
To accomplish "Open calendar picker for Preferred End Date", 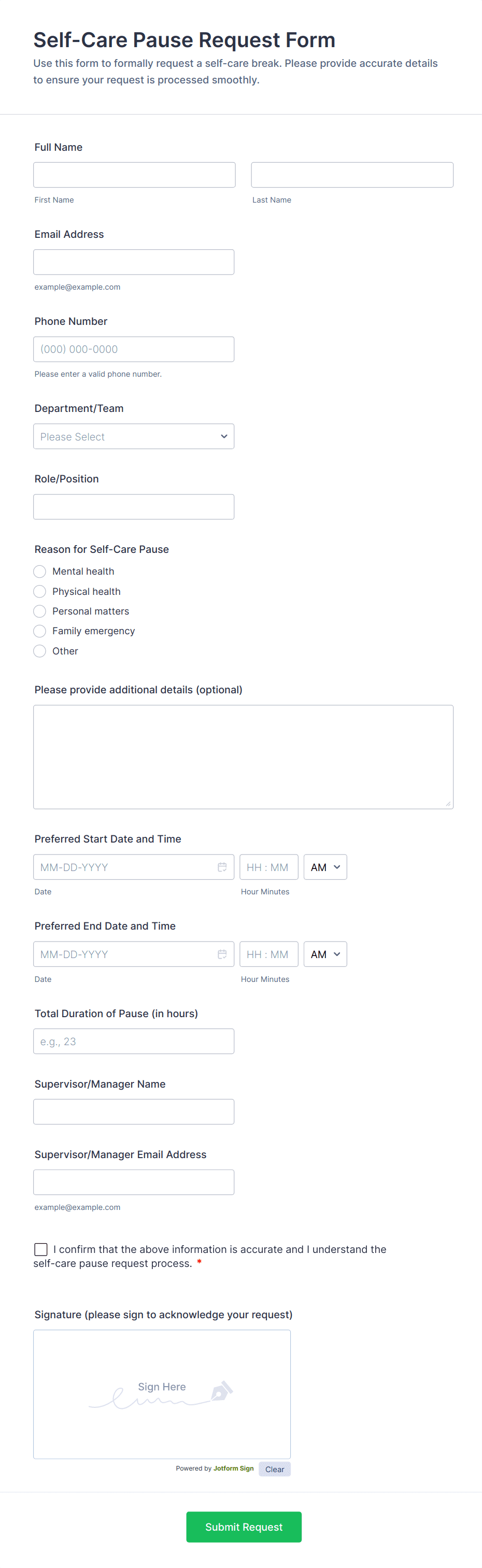I will pyautogui.click(x=222, y=954).
